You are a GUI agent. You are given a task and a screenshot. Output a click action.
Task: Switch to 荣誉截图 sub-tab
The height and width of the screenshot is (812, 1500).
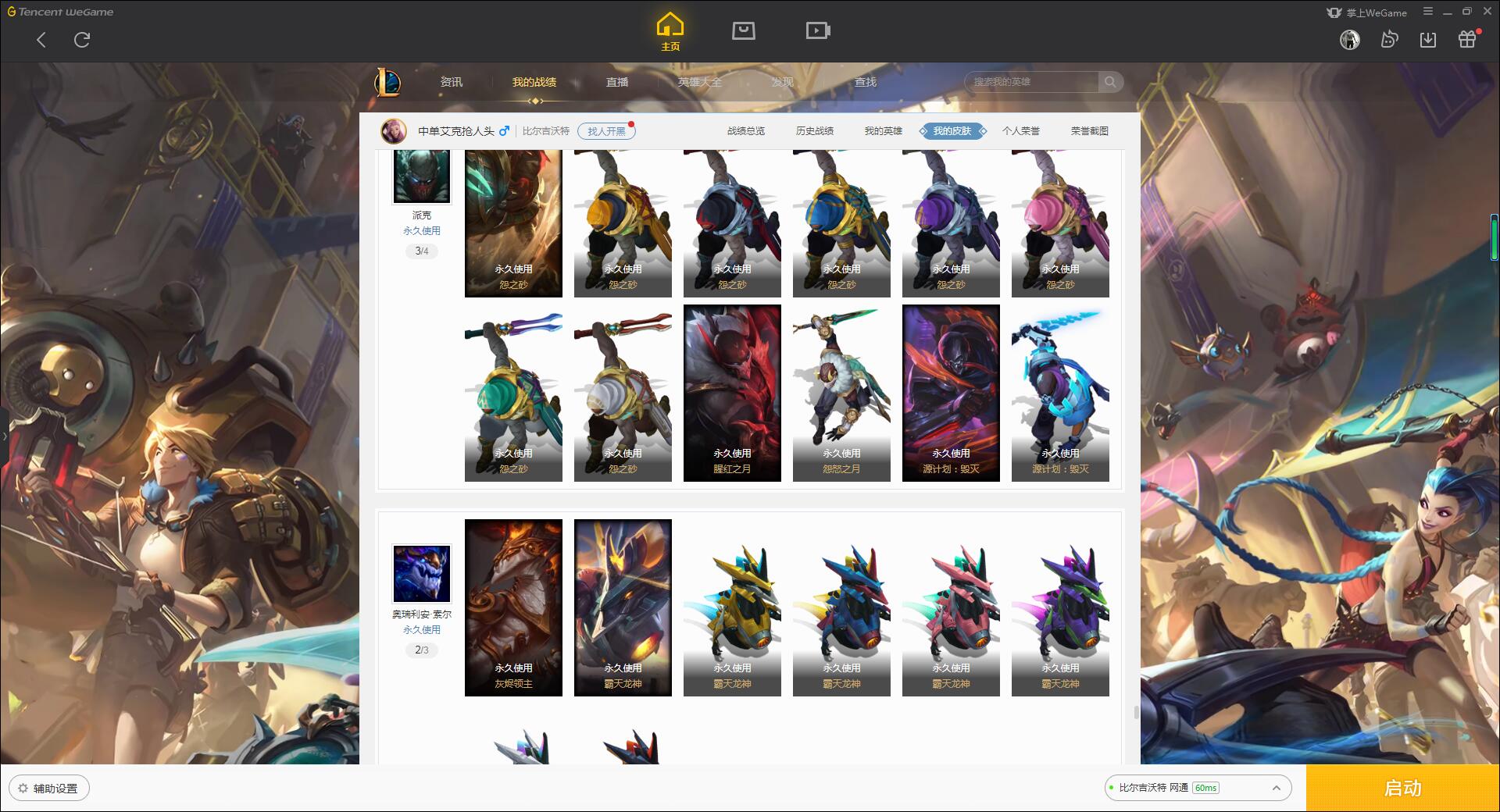1090,131
